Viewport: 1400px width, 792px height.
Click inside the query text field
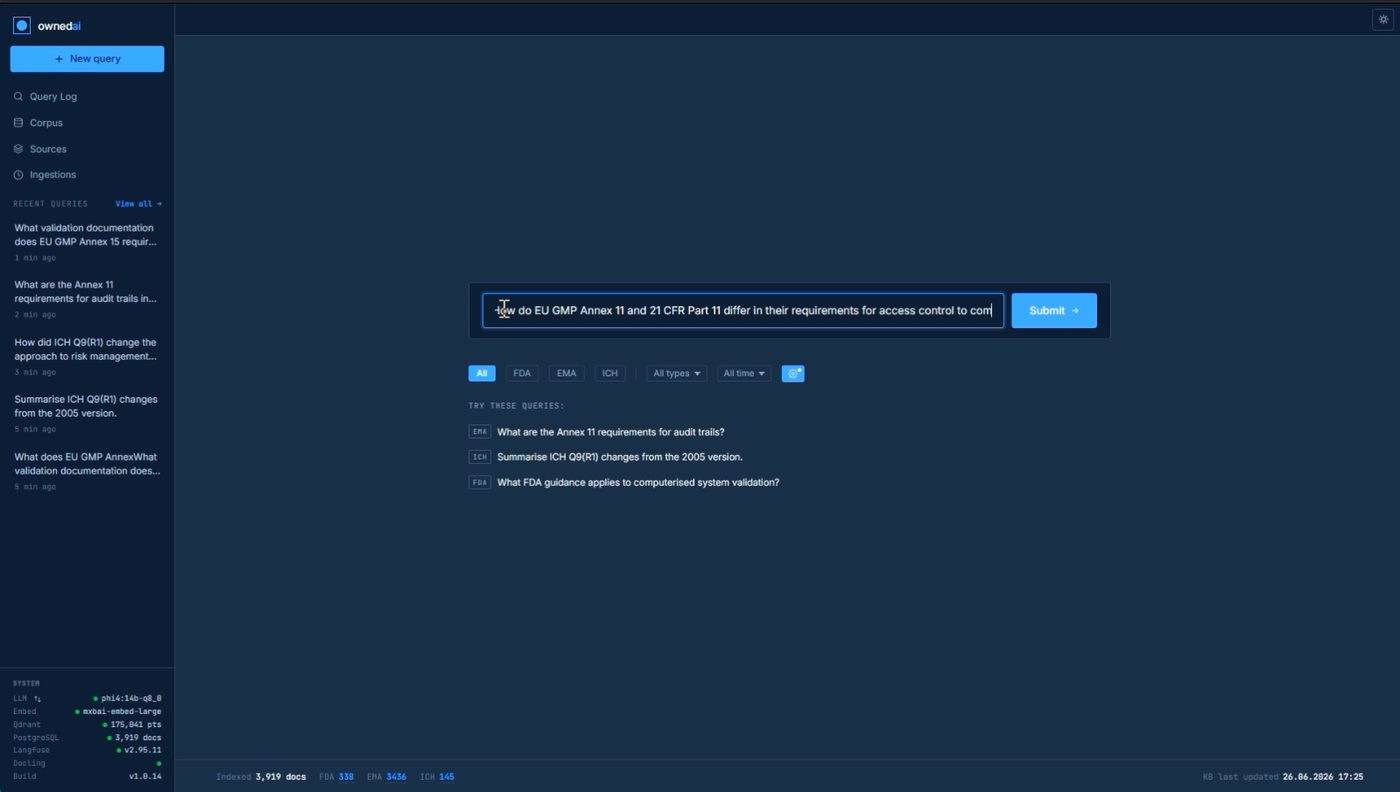click(x=743, y=311)
